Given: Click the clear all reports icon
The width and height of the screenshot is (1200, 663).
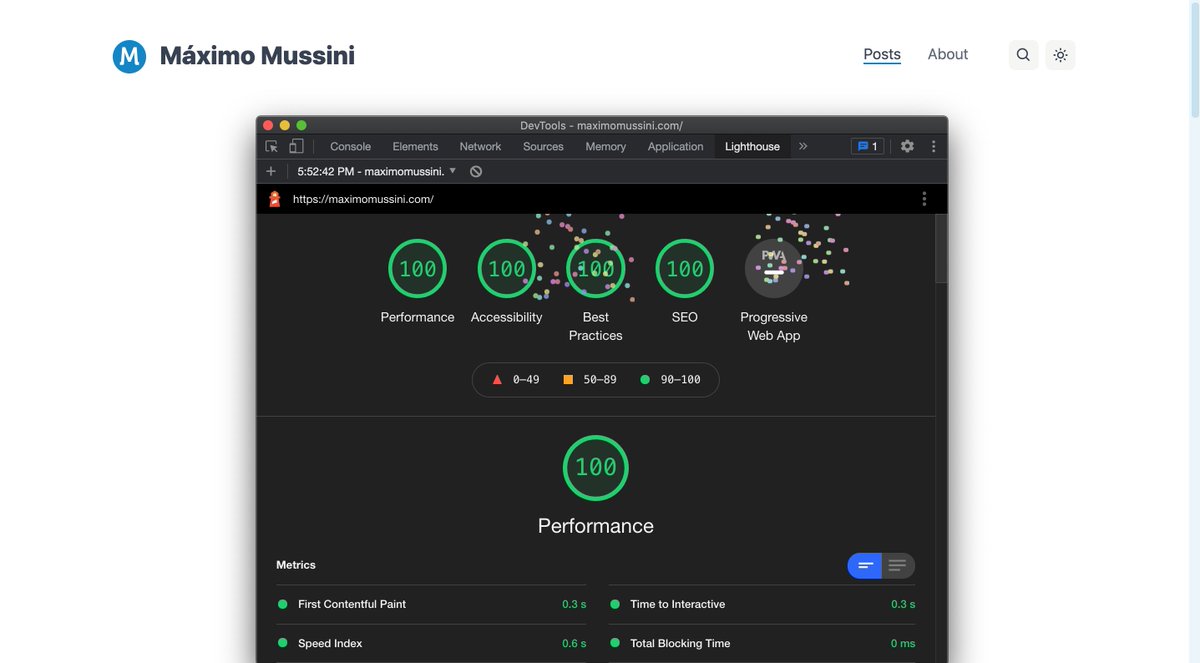Looking at the screenshot, I should 476,171.
